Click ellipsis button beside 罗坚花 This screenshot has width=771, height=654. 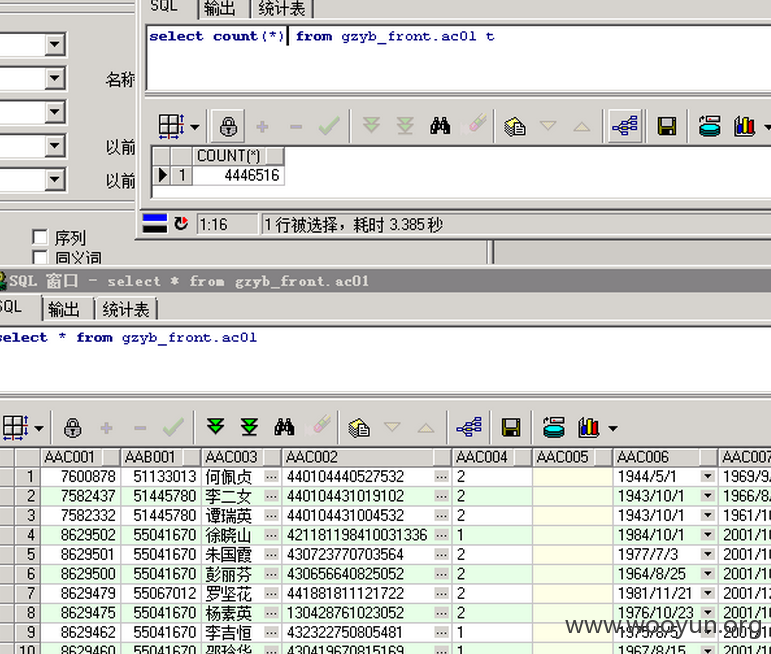(x=271, y=593)
